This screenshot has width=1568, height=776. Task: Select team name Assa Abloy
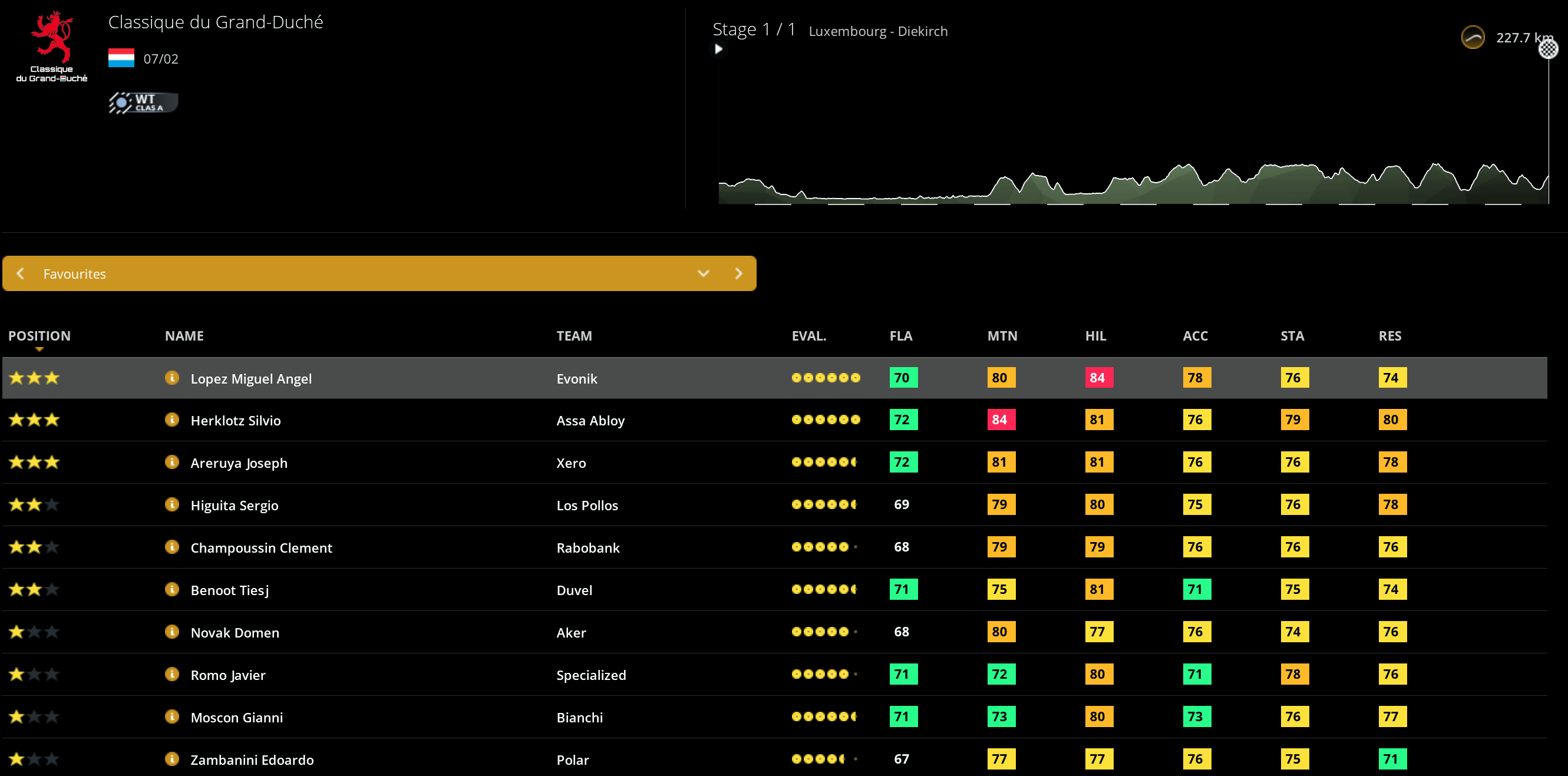click(x=590, y=421)
